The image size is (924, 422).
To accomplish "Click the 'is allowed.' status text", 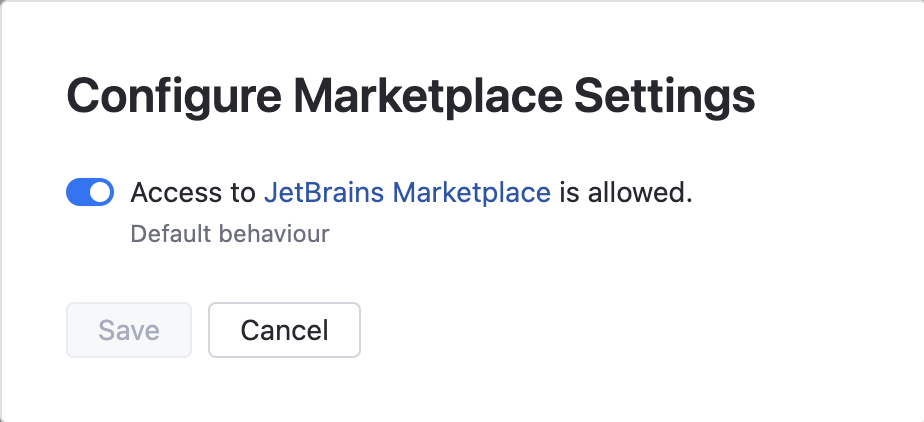I will click(625, 192).
